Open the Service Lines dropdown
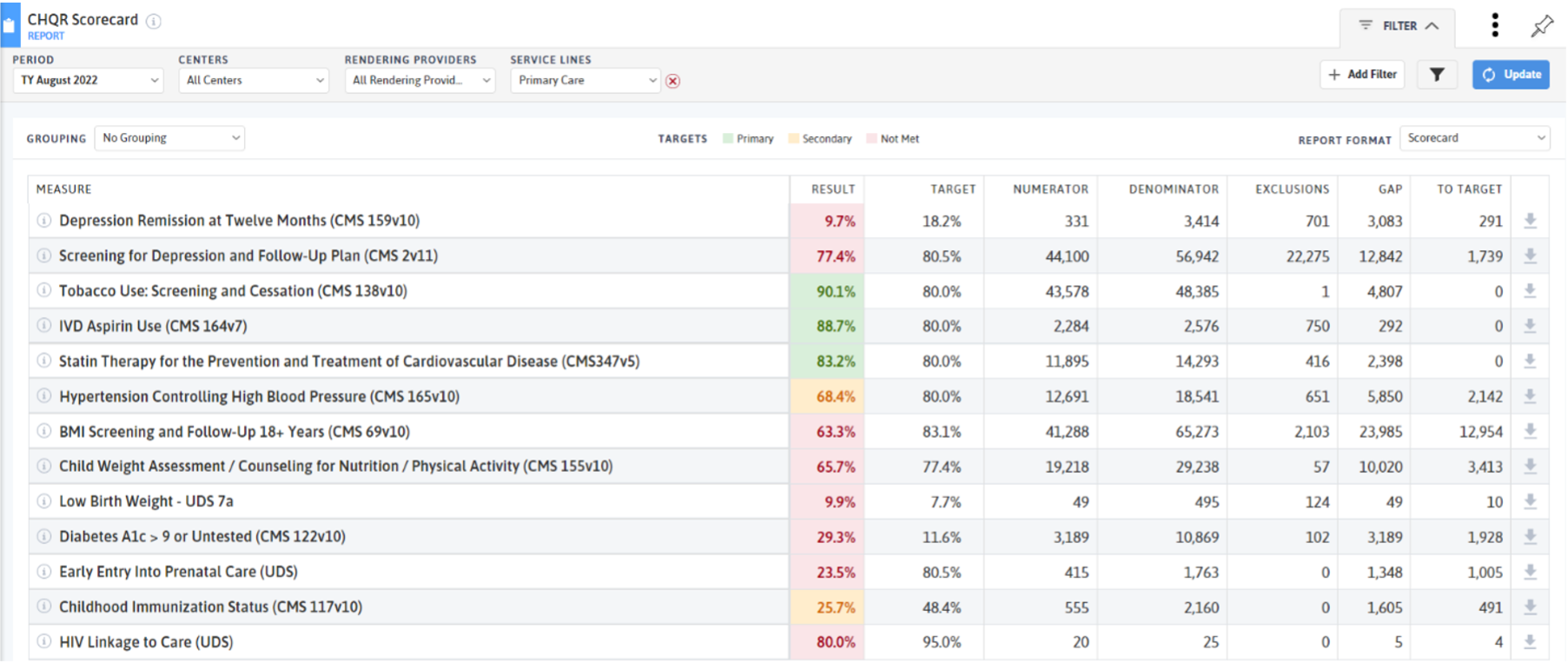The width and height of the screenshot is (1568, 663). tap(586, 80)
